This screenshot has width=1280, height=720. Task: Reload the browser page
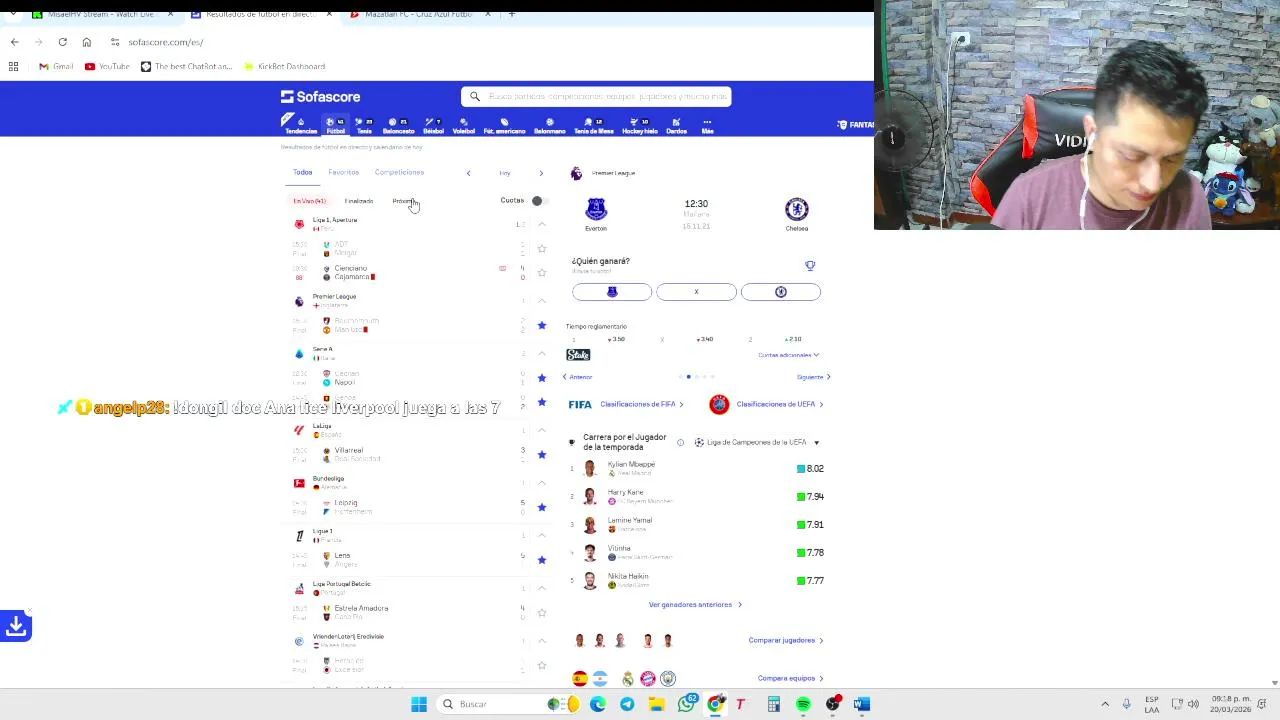coord(62,42)
